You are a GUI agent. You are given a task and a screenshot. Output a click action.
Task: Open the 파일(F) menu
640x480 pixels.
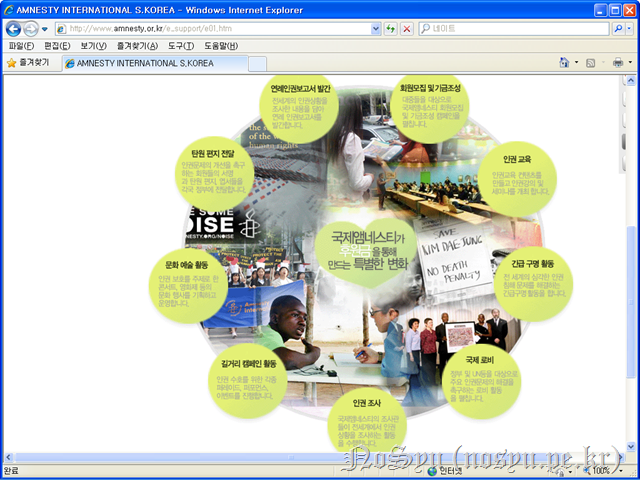point(20,46)
